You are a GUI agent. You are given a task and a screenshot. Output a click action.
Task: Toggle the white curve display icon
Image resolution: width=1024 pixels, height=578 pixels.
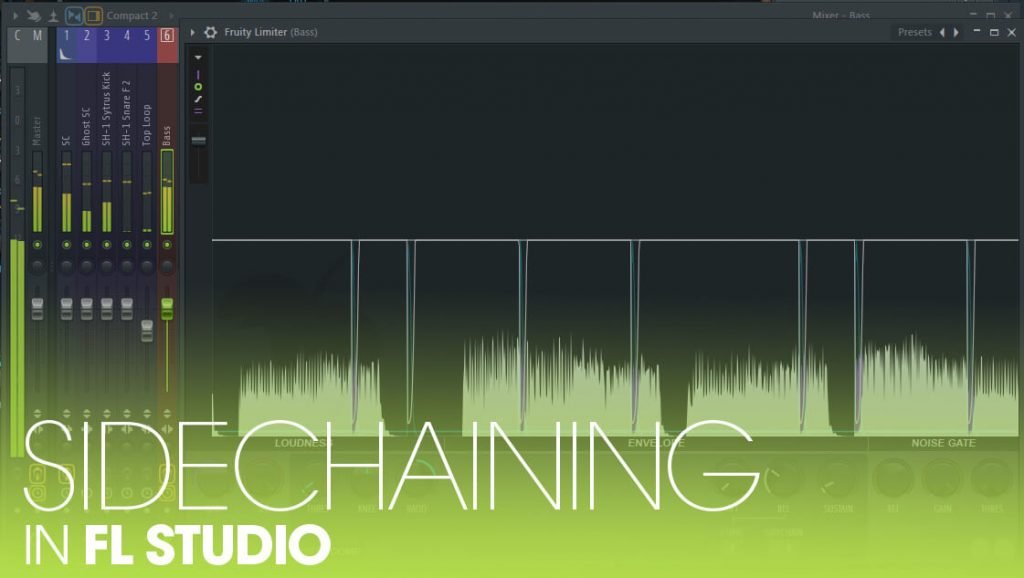pyautogui.click(x=198, y=99)
